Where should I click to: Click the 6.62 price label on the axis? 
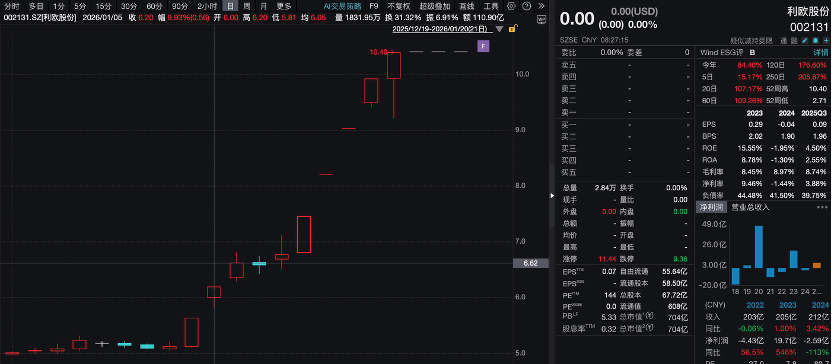click(x=531, y=263)
